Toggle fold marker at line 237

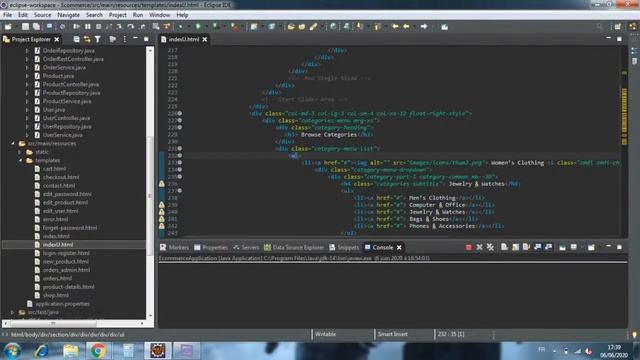[180, 191]
